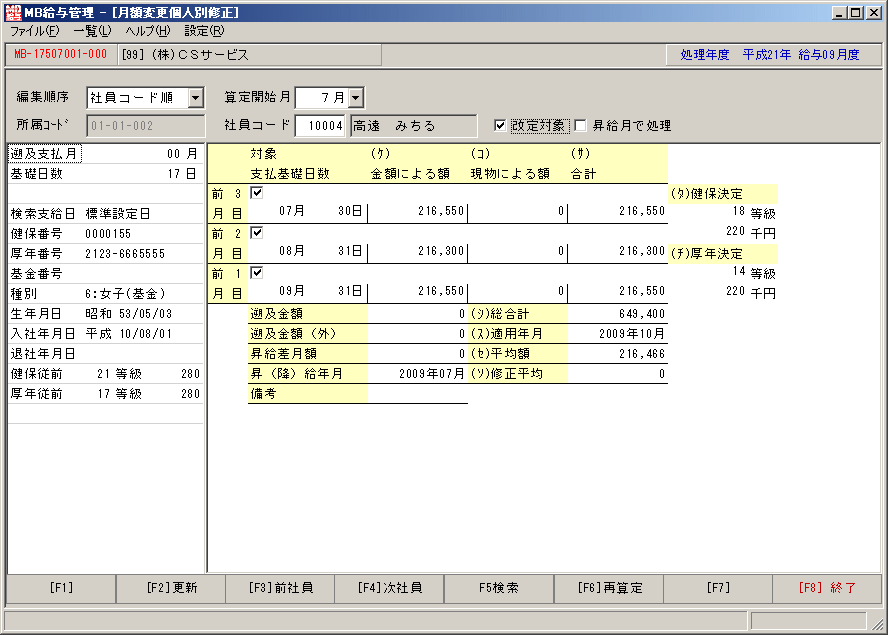Enable the 昇給月で処理 checkbox
The width and height of the screenshot is (888, 635).
pyautogui.click(x=580, y=125)
